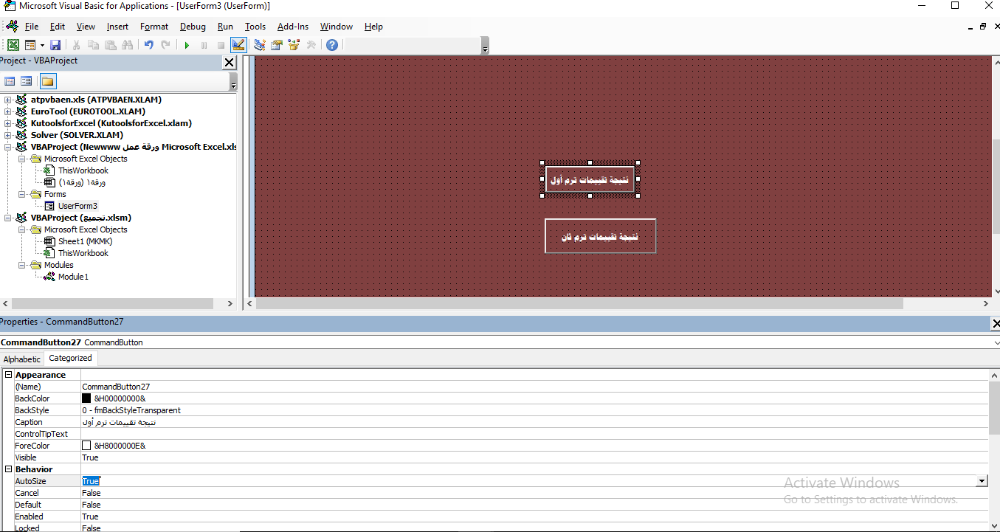Open the Object Browser icon

294,45
